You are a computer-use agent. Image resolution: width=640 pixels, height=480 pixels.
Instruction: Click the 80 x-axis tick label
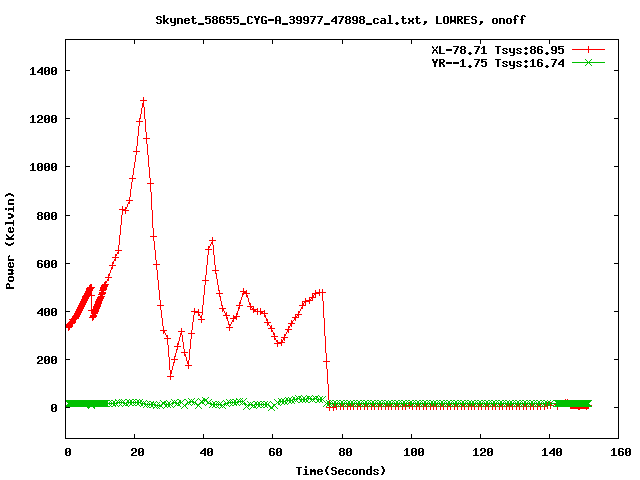tap(345, 452)
